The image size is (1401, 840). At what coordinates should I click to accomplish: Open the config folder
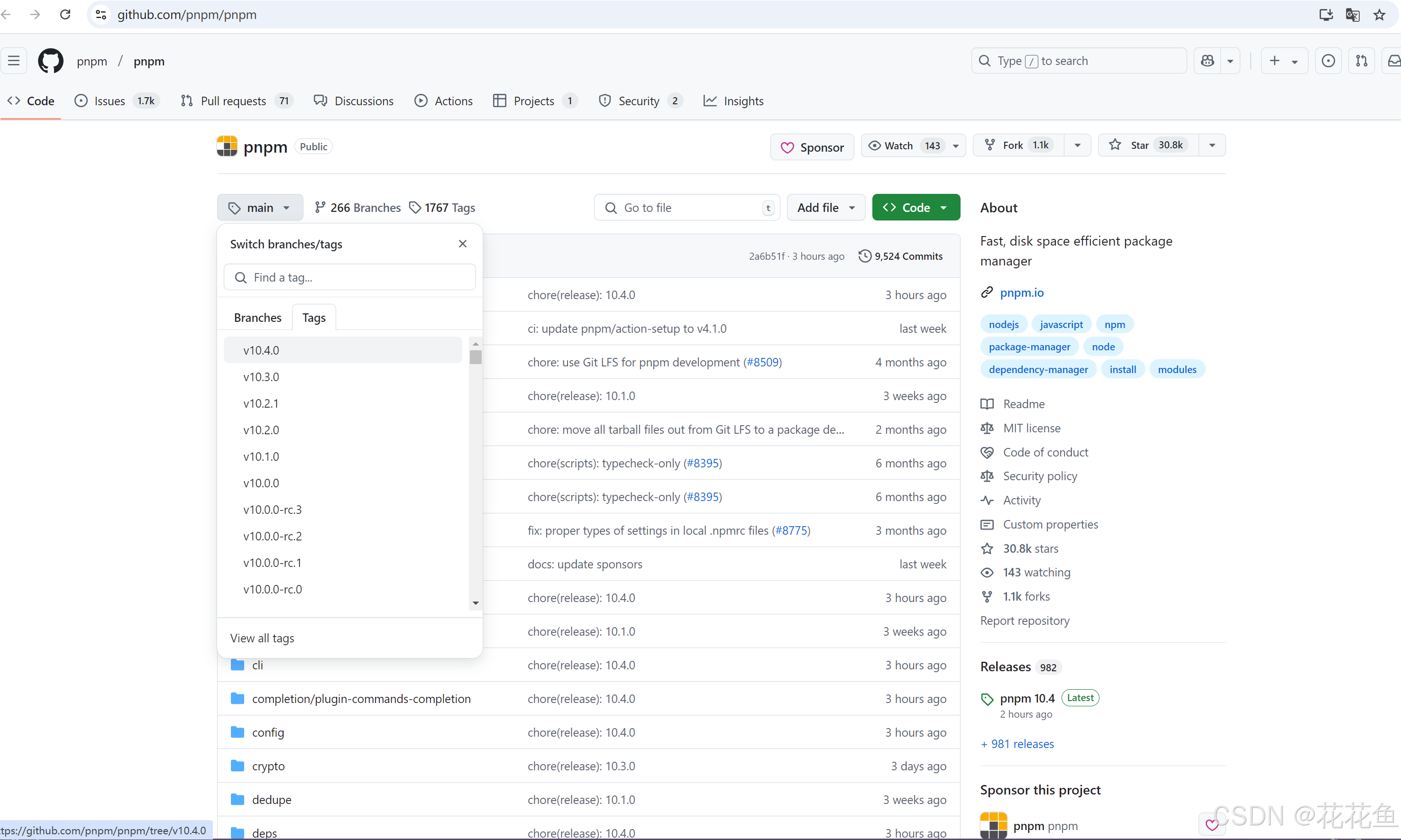268,732
